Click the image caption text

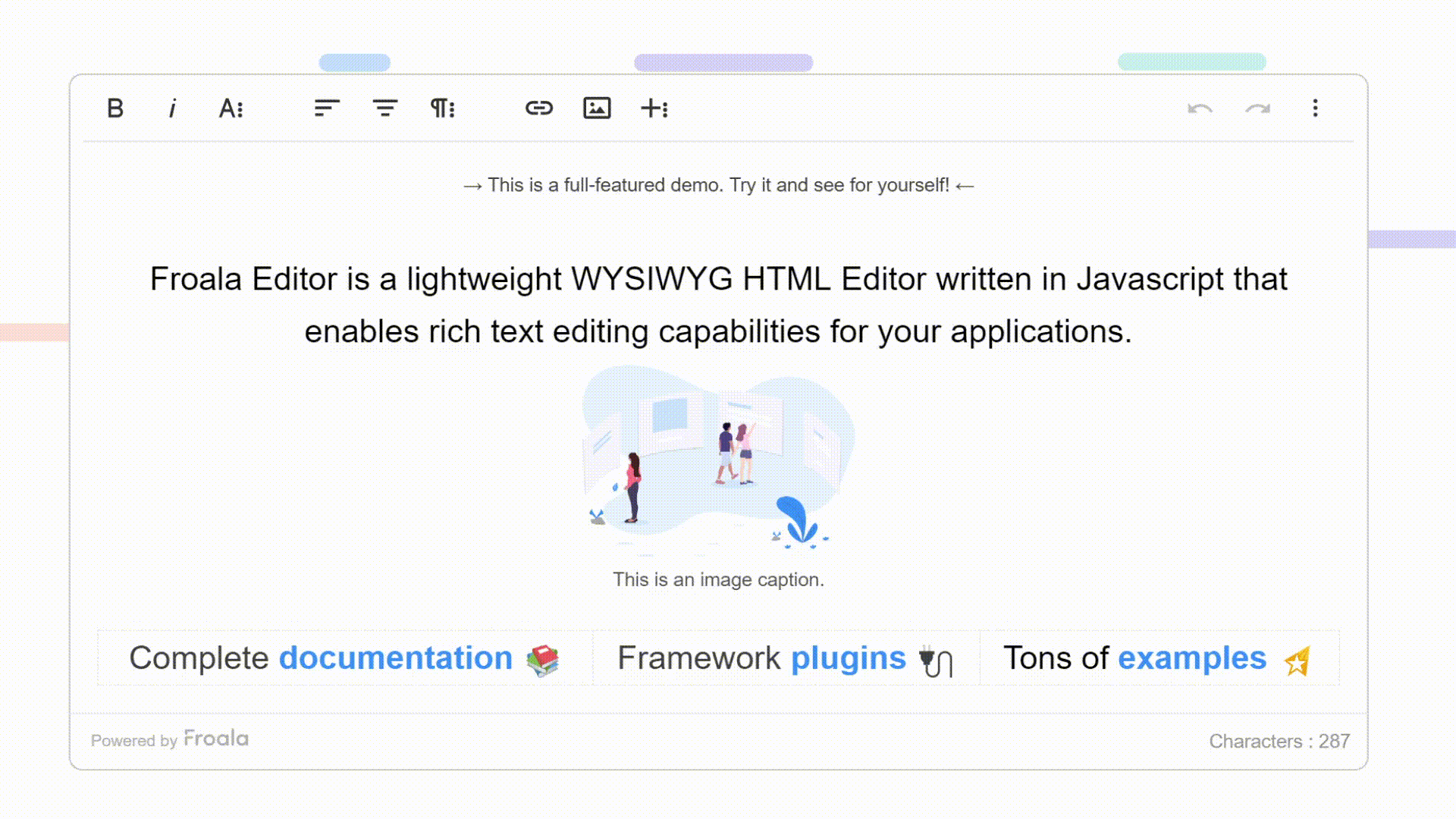coord(718,580)
